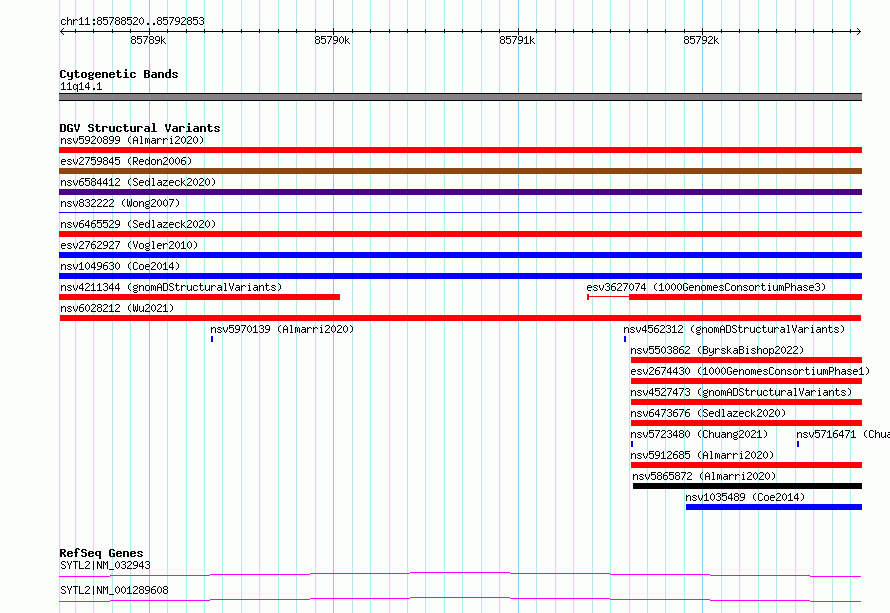Select the esv2762927 (Vogler2010) blue bar
890x613 pixels.
[x=460, y=255]
